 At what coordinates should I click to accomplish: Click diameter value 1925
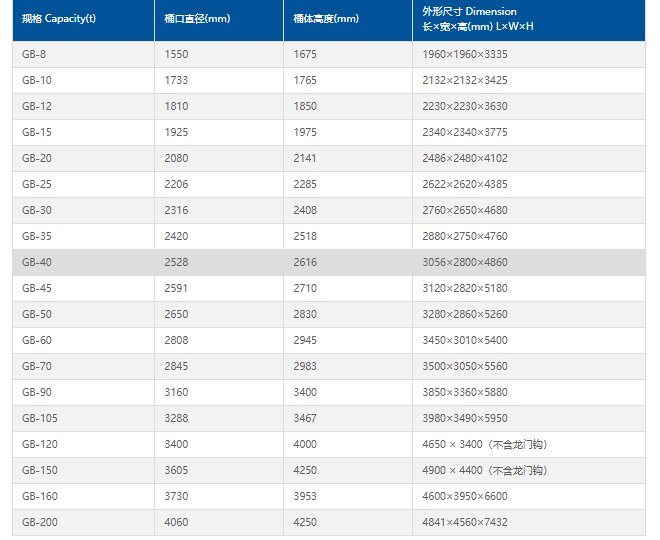coord(176,133)
